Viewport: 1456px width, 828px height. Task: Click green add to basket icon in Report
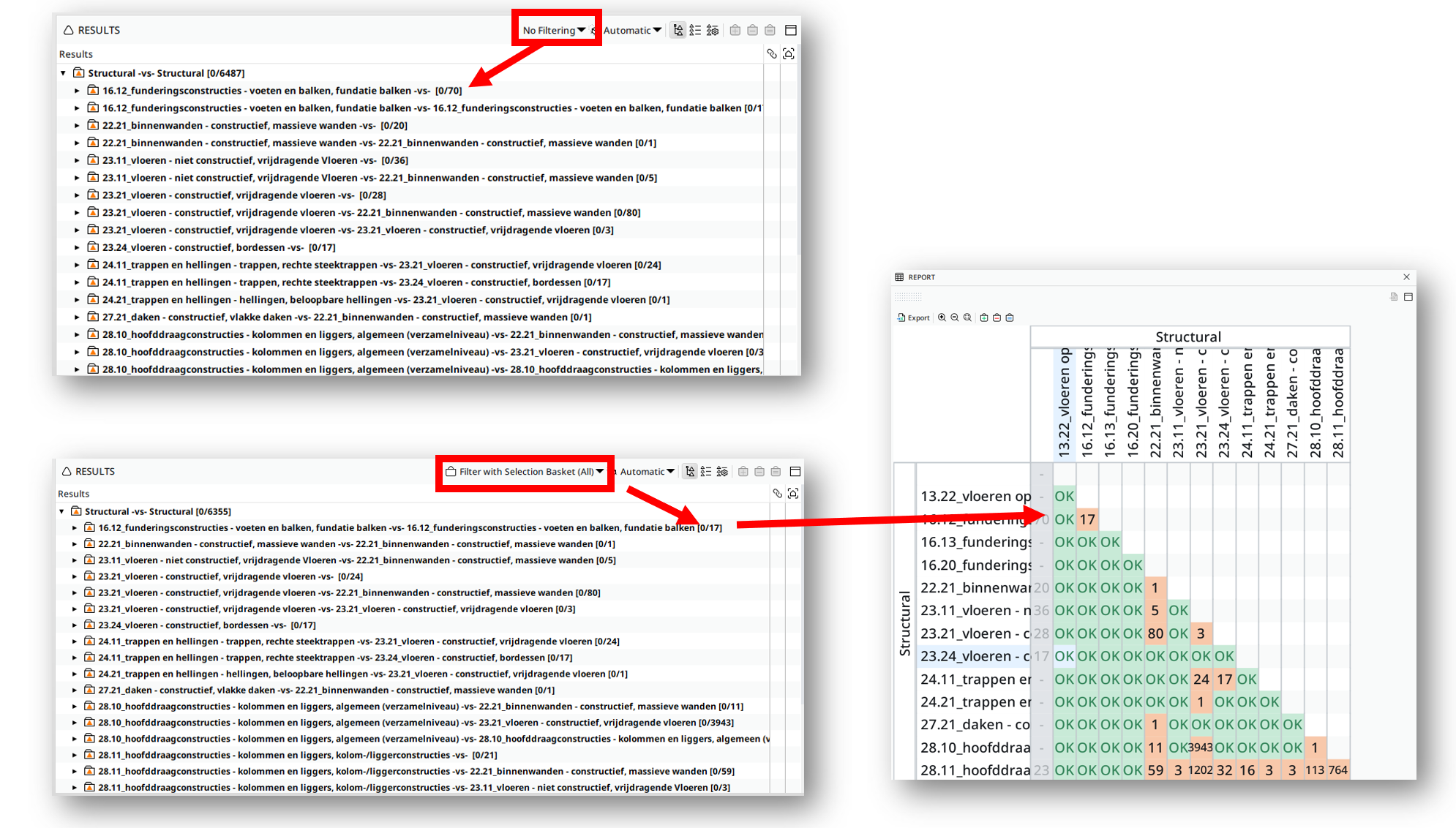point(984,317)
